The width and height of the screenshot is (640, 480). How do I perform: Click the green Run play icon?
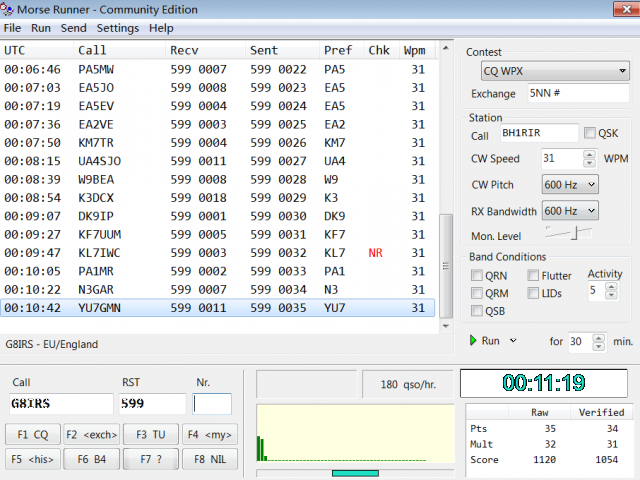pos(473,340)
